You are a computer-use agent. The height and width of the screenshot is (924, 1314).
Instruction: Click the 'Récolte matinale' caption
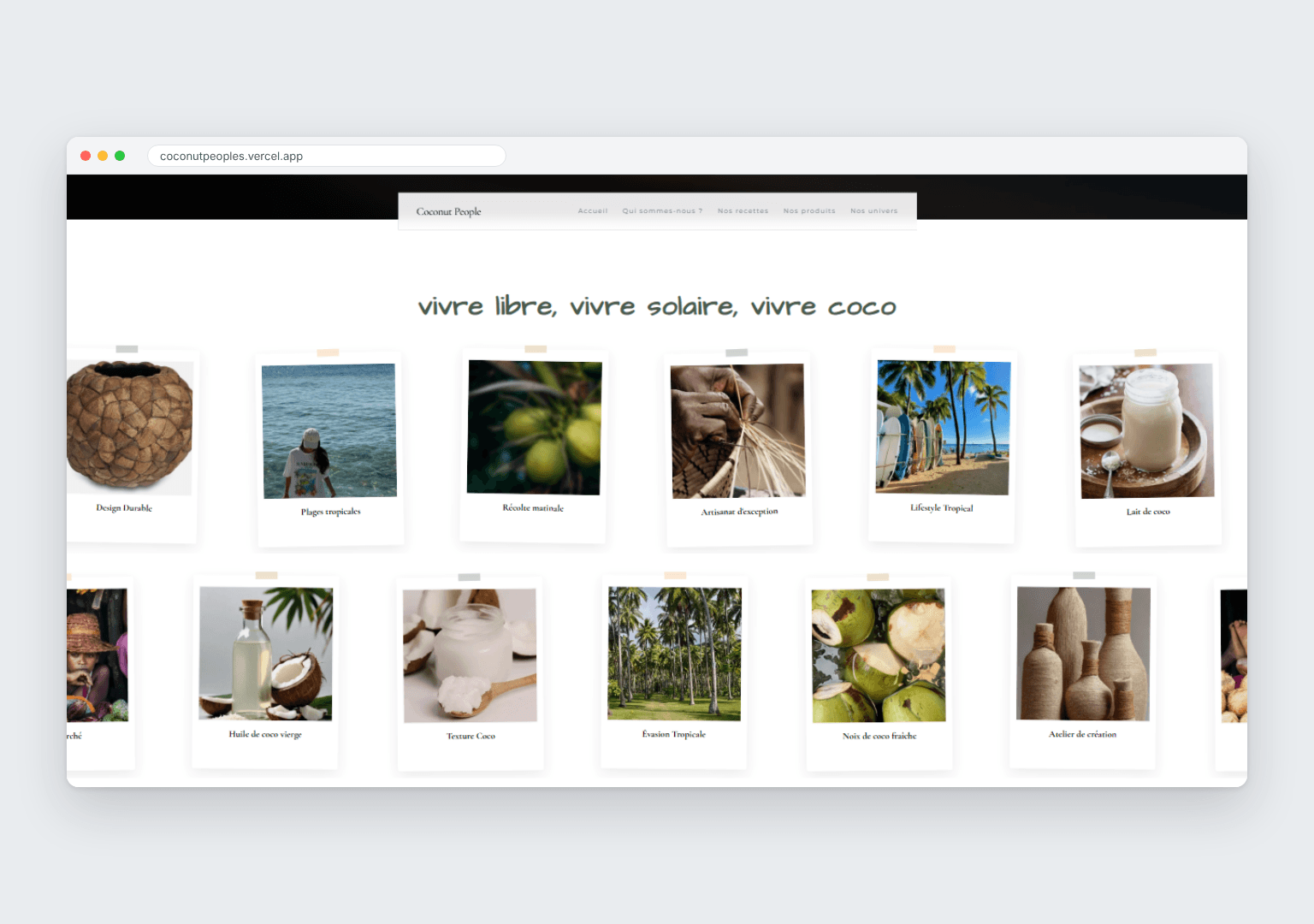533,508
